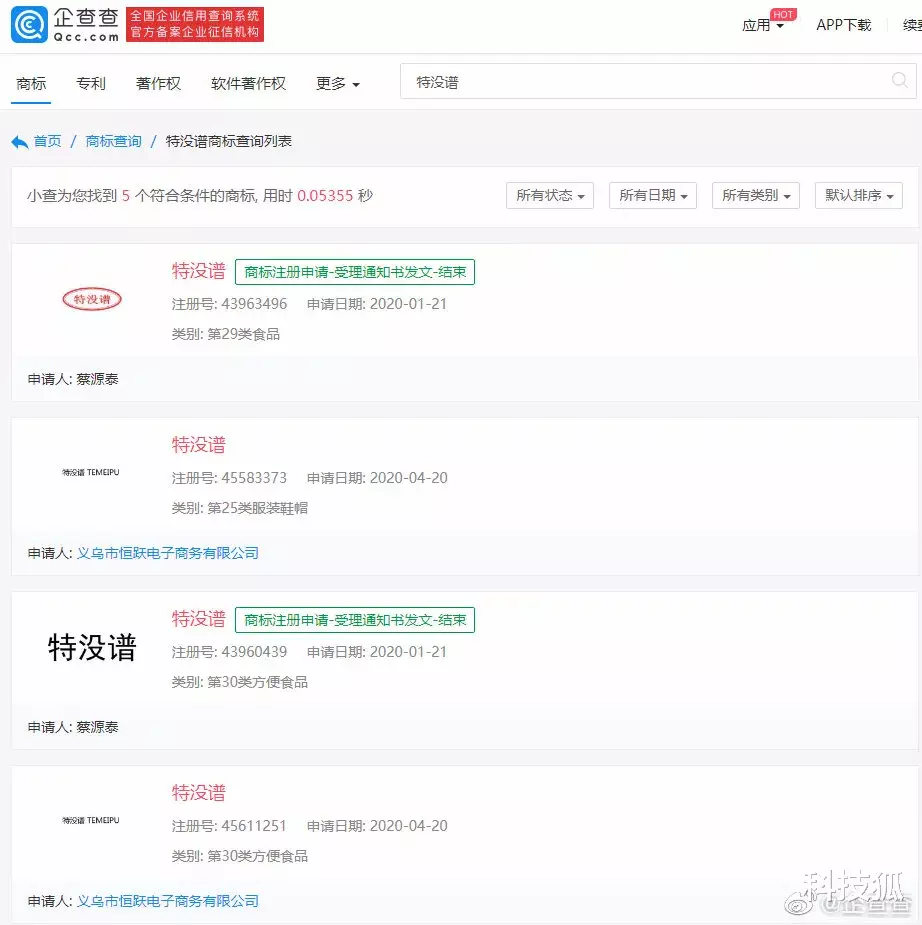Image resolution: width=922 pixels, height=925 pixels.
Task: Switch to the 软件著作权 tab
Action: click(247, 84)
